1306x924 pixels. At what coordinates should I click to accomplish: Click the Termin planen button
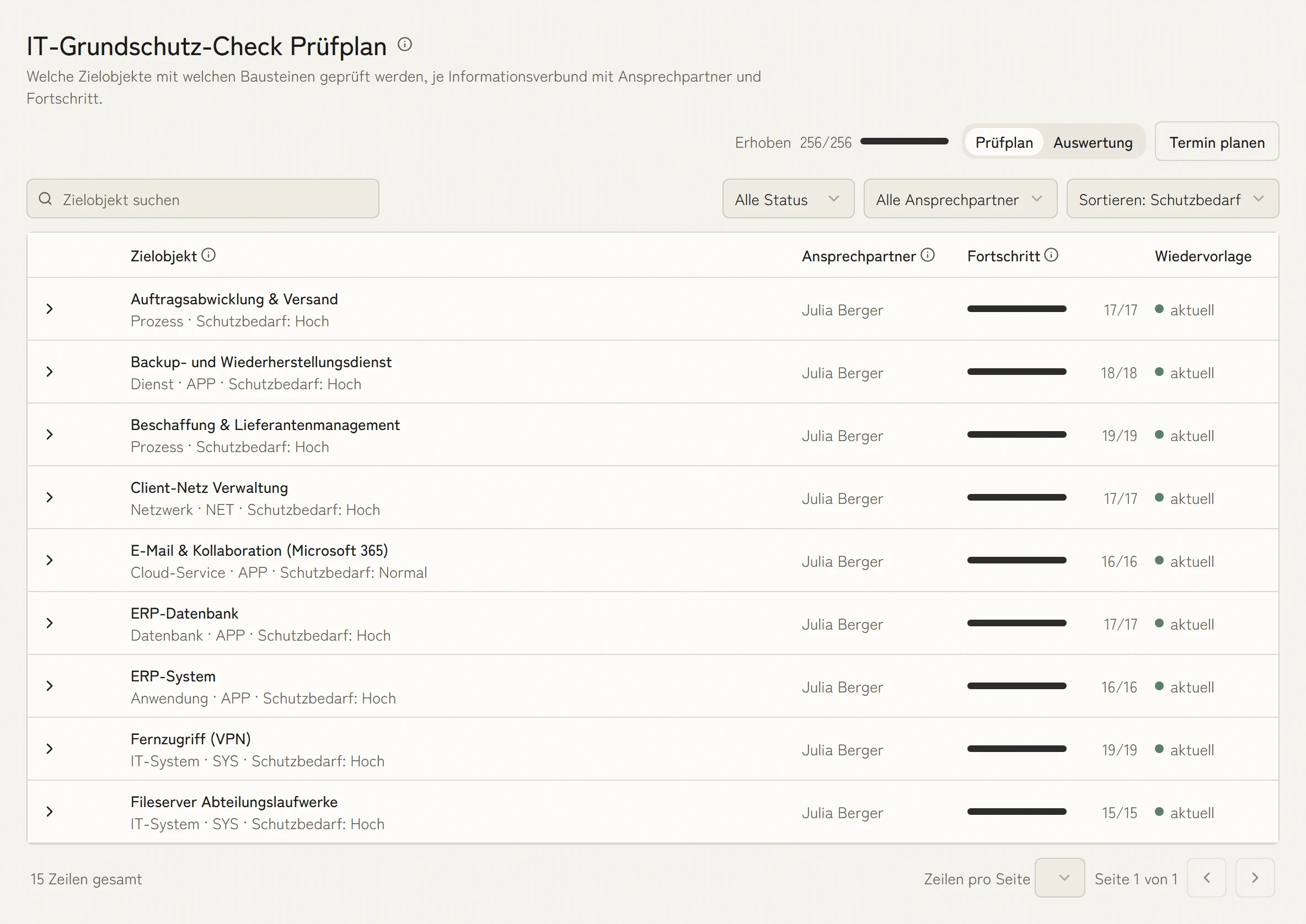(1217, 142)
